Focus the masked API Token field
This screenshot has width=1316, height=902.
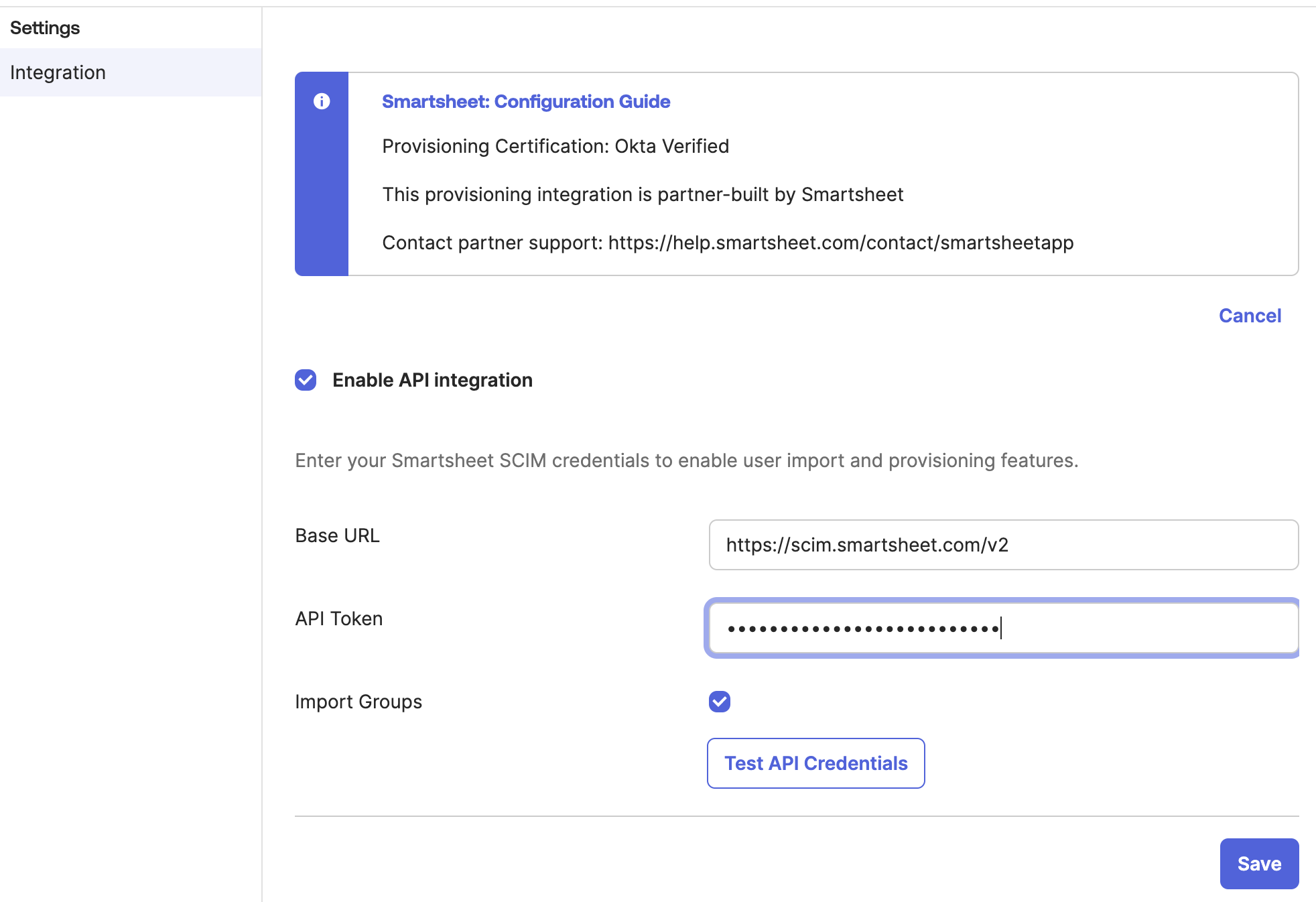[1003, 628]
